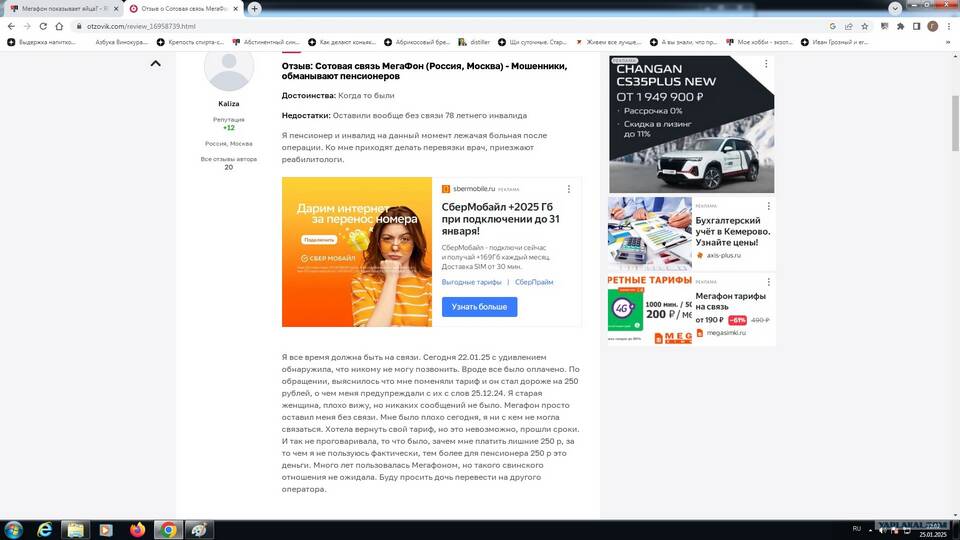Screen dimensions: 960x540
Task: Go back using the browser back arrow
Action: (11, 26)
